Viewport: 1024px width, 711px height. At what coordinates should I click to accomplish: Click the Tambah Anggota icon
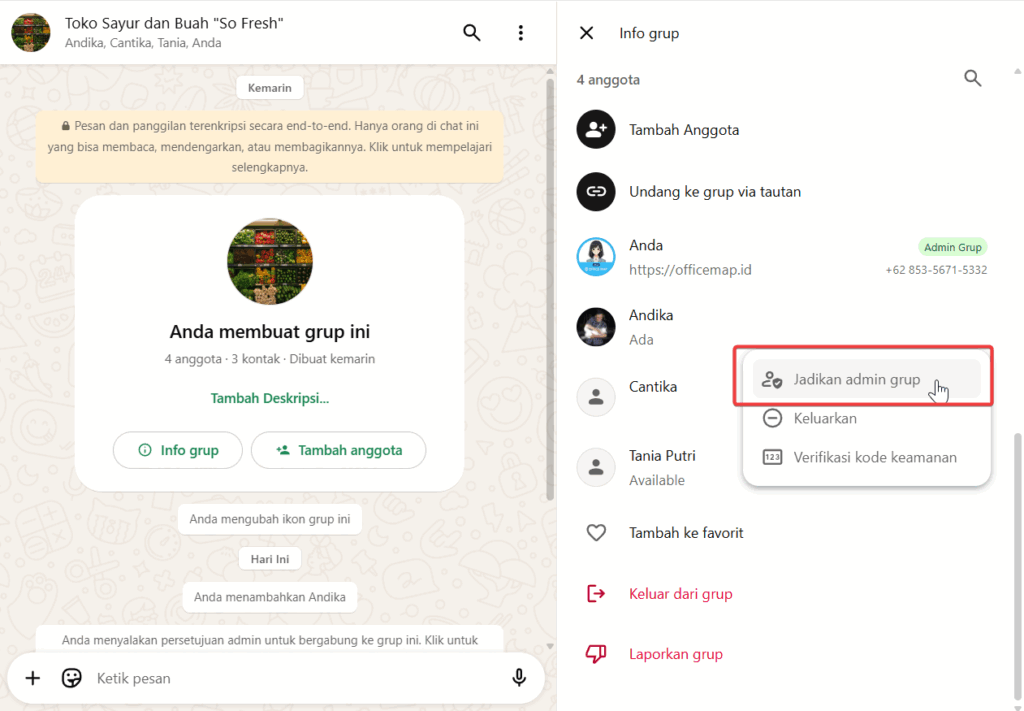click(x=596, y=130)
